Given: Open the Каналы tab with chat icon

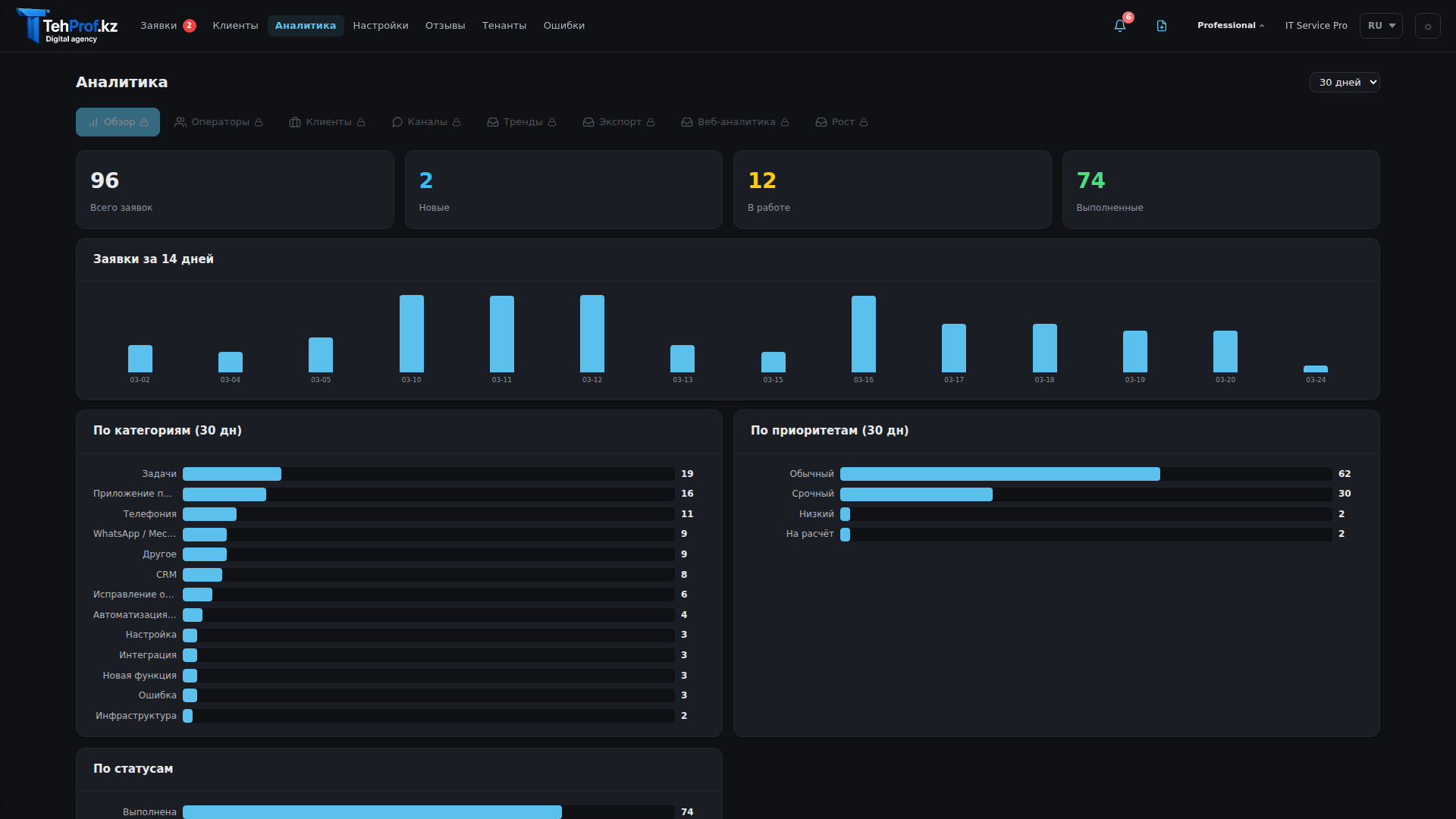Looking at the screenshot, I should 426,122.
